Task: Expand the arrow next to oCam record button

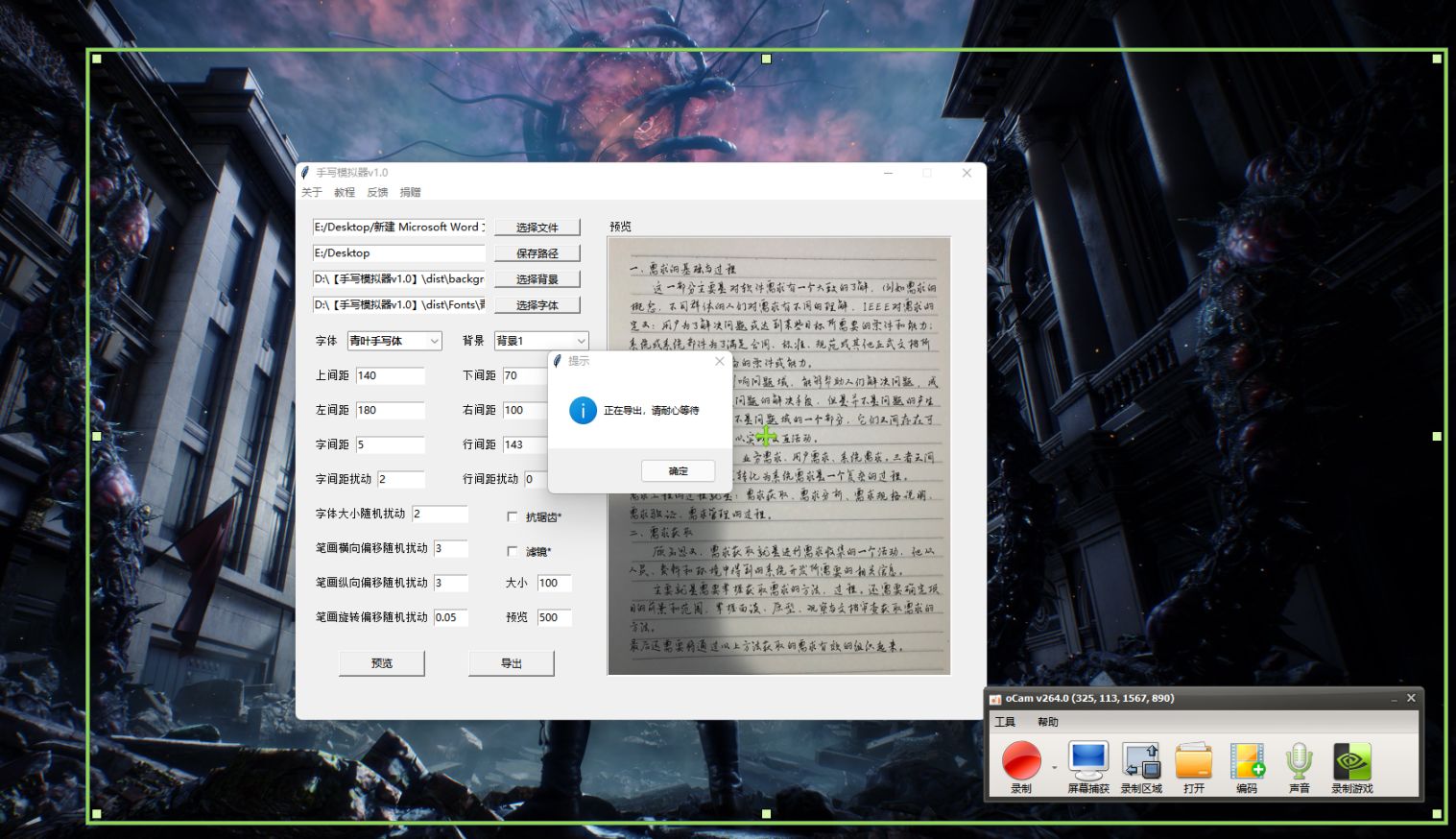Action: 1054,767
